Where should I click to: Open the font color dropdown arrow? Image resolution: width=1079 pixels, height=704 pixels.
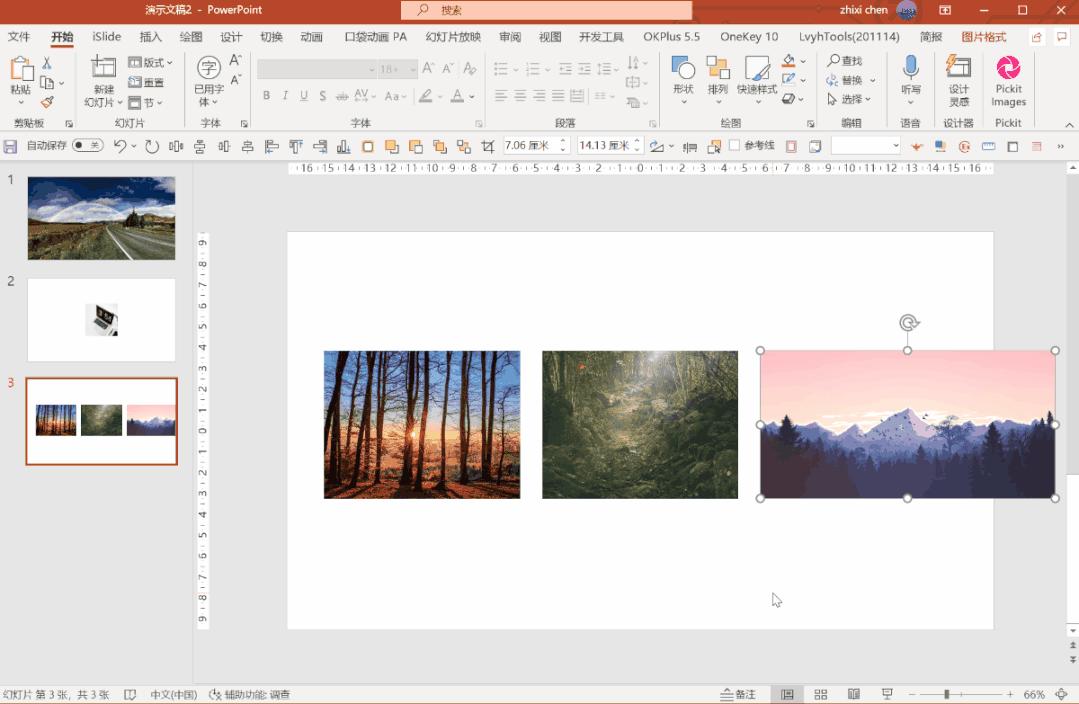471,97
